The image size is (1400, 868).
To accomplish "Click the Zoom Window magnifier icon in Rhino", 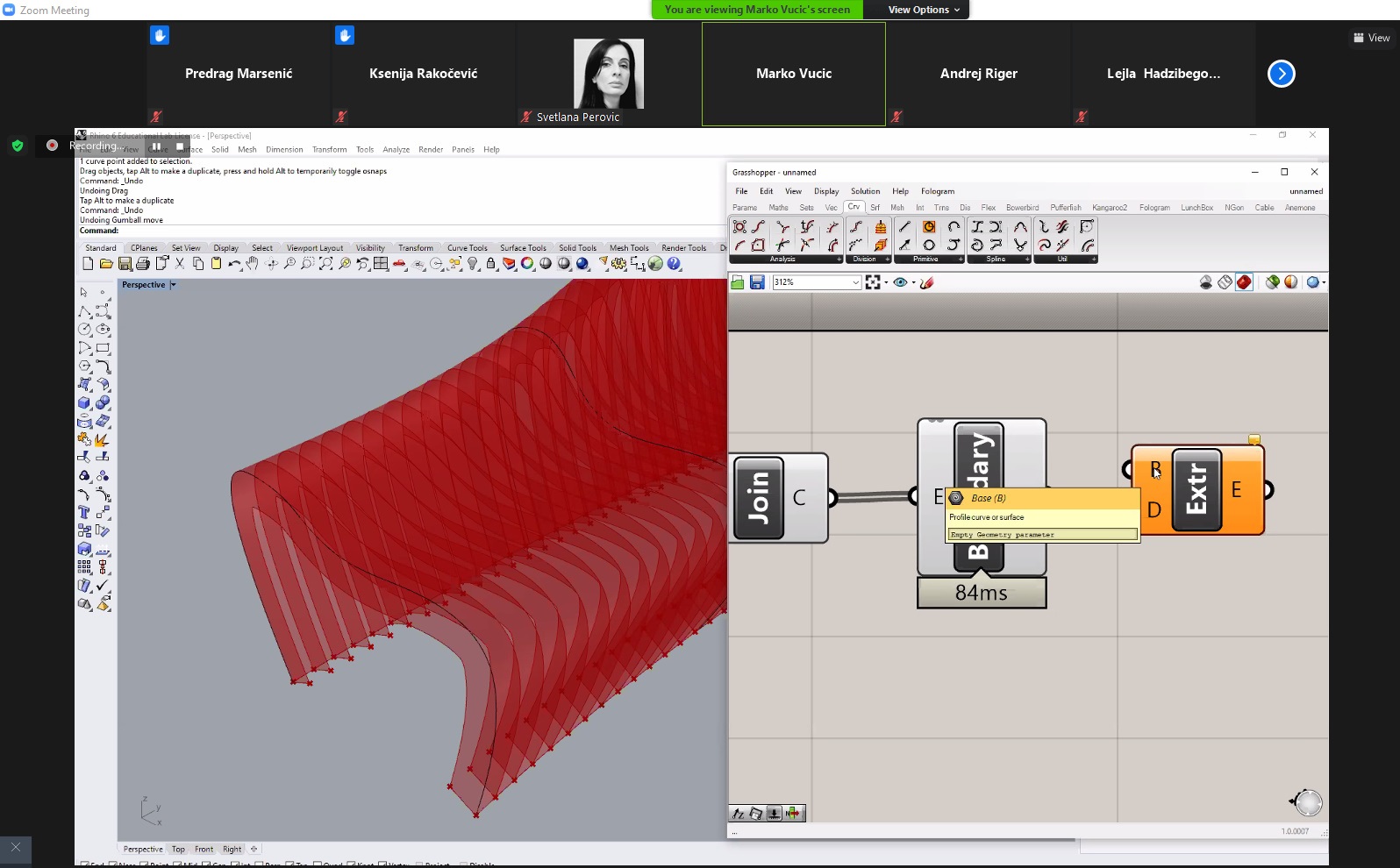I will coord(308,263).
